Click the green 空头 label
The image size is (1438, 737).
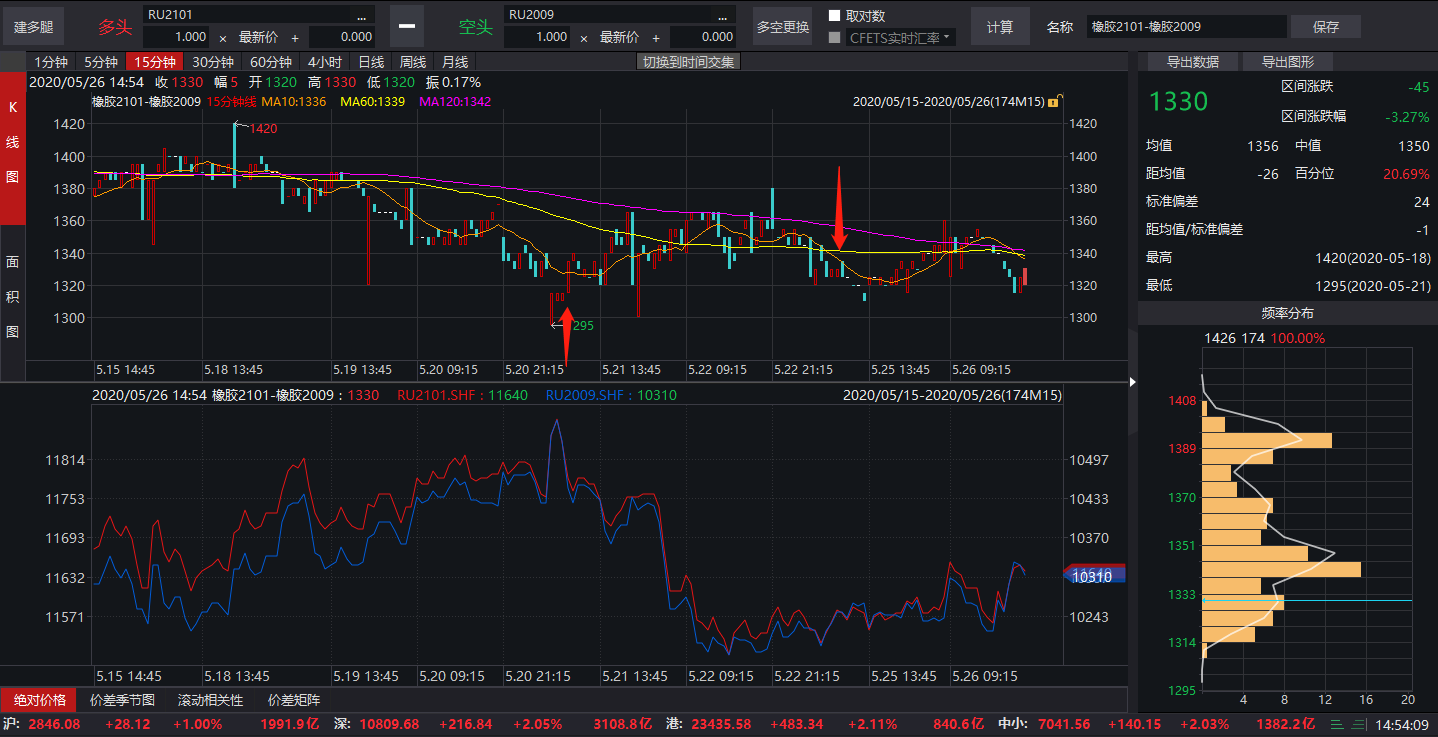point(476,27)
